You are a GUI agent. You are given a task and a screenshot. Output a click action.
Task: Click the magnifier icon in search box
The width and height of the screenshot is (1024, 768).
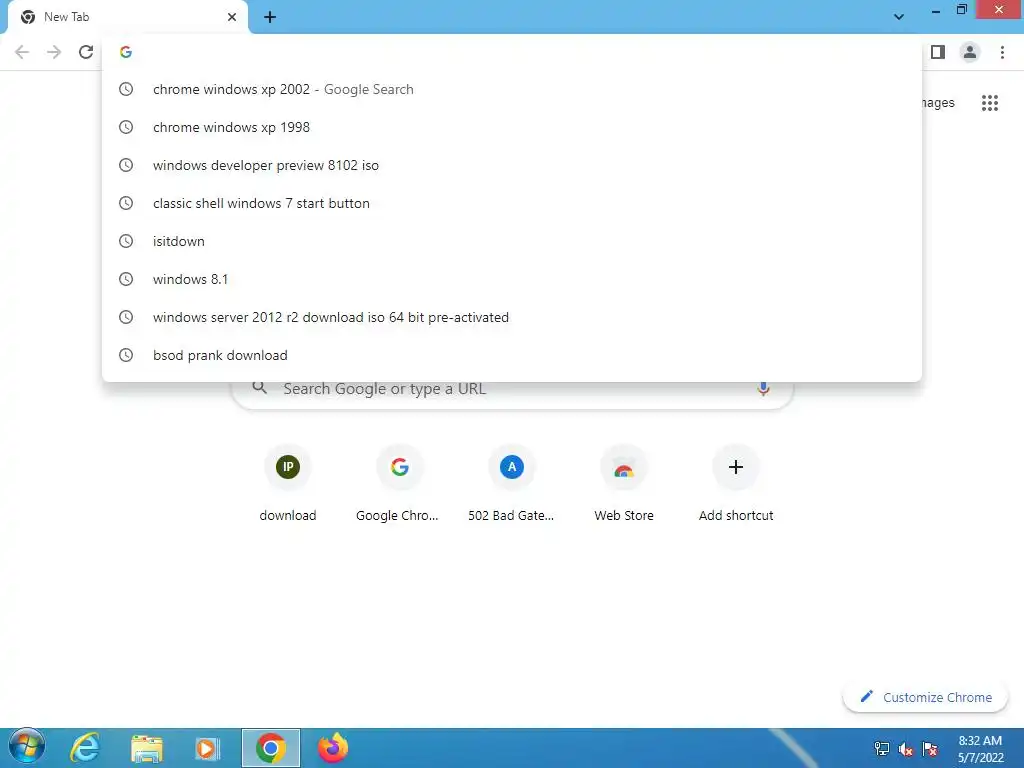coord(260,388)
